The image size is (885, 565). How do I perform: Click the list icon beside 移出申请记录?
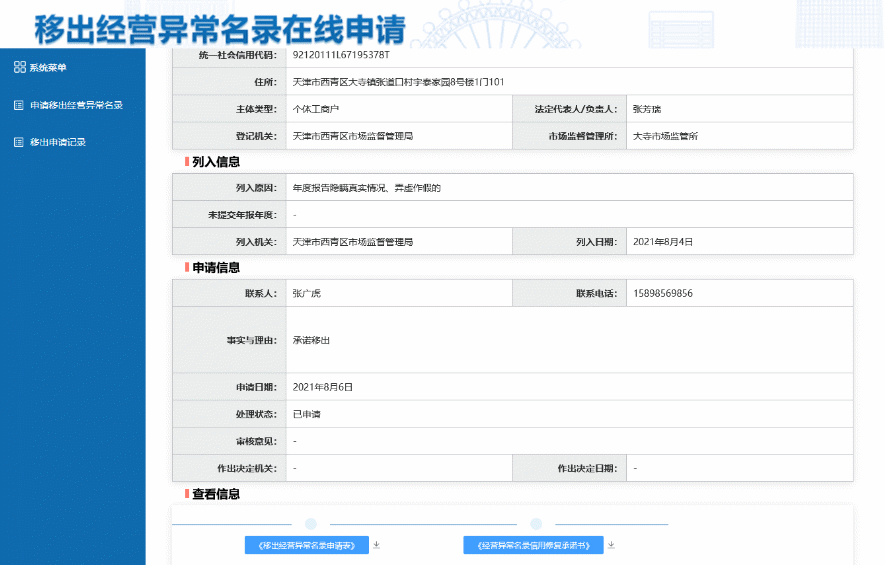19,142
